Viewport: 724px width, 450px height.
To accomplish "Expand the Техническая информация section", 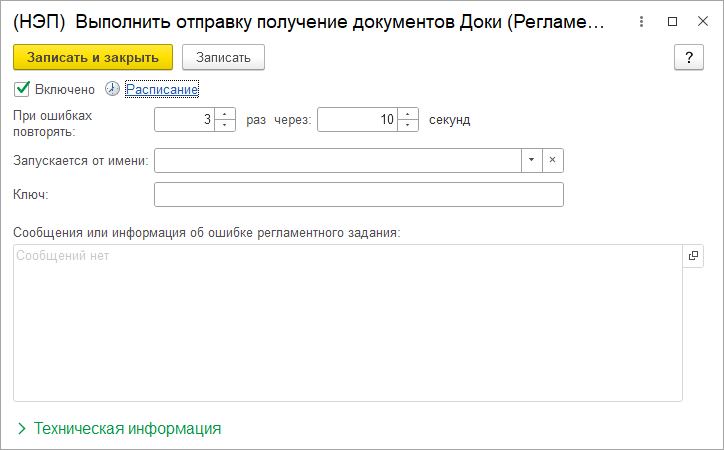I will point(119,428).
